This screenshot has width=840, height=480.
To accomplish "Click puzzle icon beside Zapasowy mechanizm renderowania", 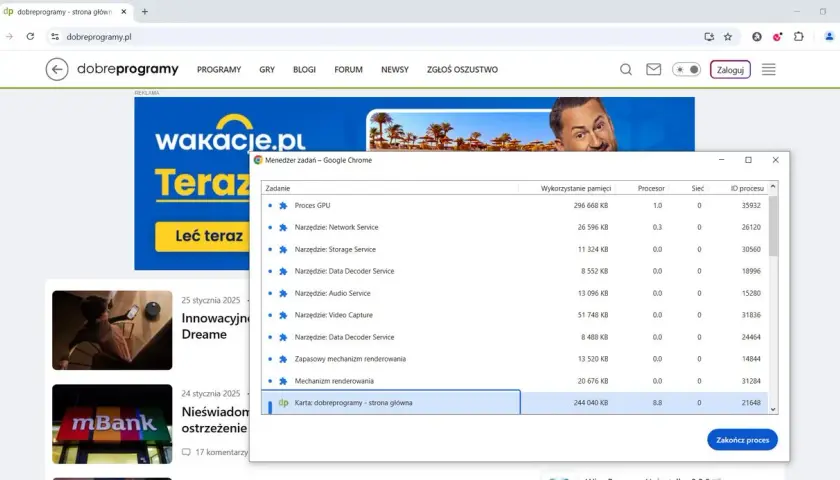I will click(x=283, y=359).
